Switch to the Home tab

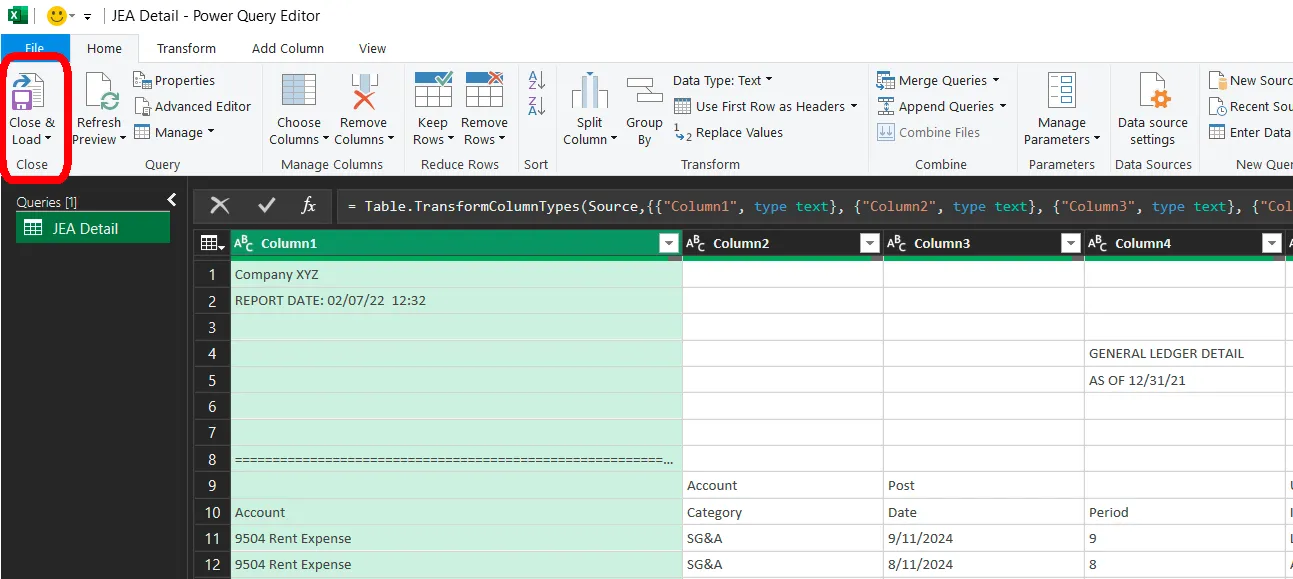pyautogui.click(x=104, y=48)
